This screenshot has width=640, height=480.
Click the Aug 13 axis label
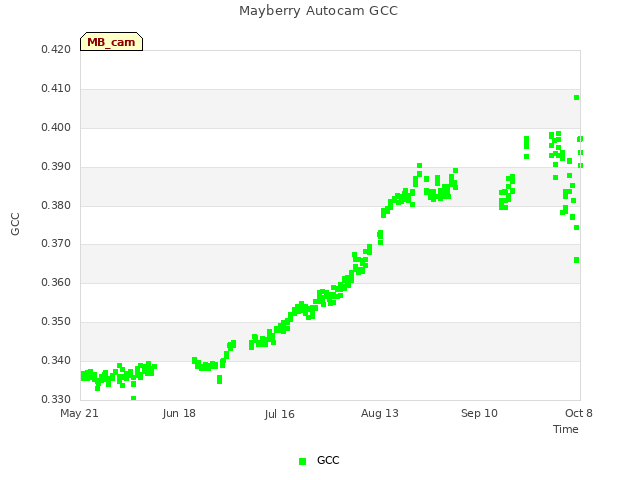[x=380, y=413]
